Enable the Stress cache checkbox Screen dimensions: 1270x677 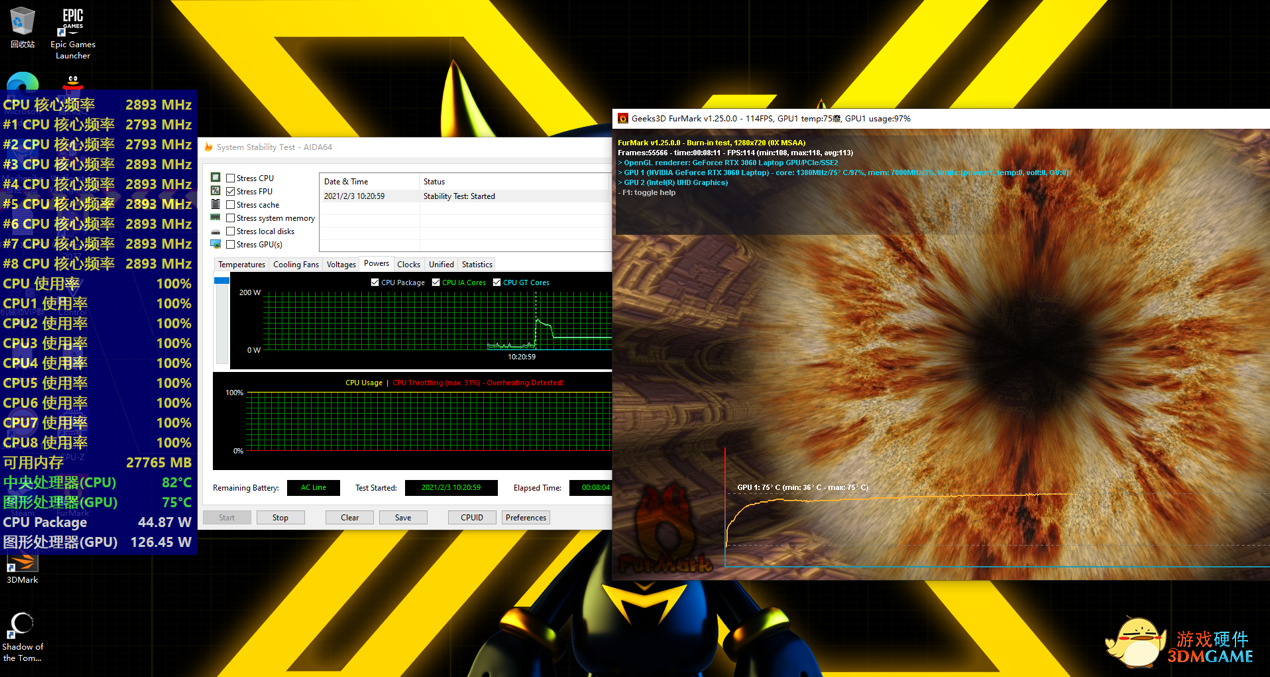231,204
